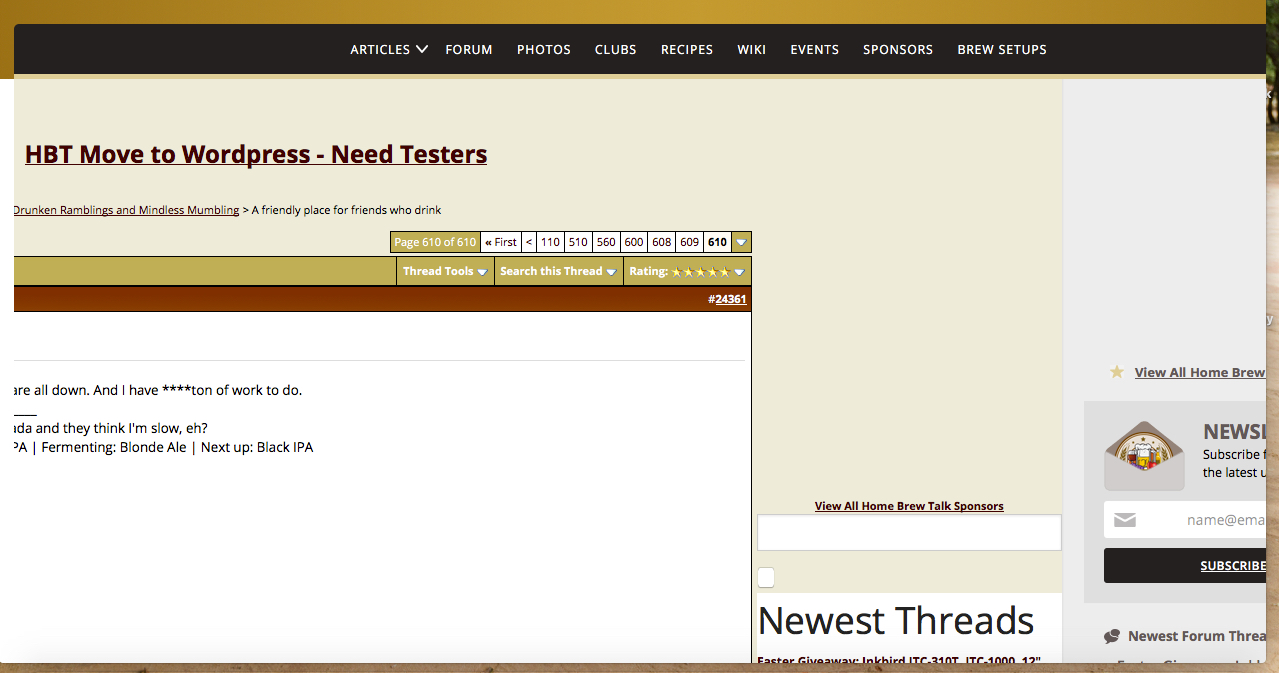Open the CLUBS page
The width and height of the screenshot is (1280, 674).
[616, 49]
